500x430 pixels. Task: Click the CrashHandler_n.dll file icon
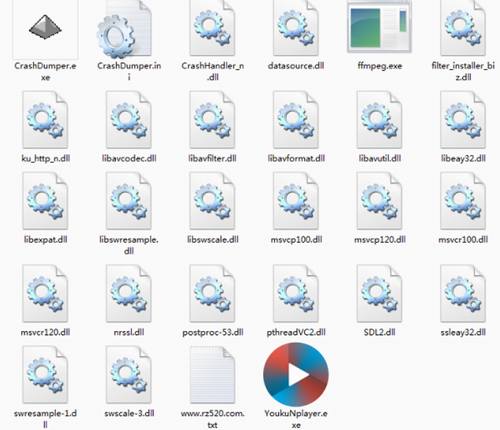click(212, 28)
